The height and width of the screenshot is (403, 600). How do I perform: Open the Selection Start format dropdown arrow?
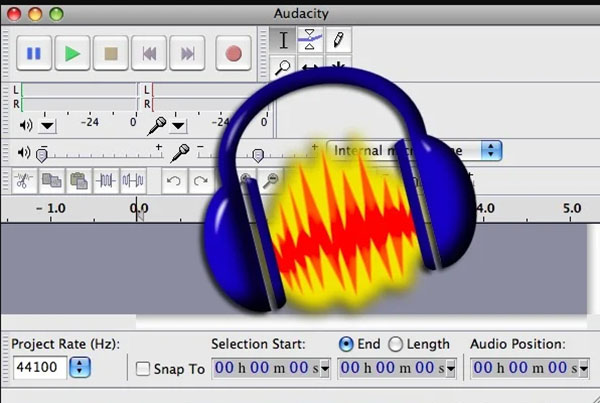pyautogui.click(x=325, y=369)
